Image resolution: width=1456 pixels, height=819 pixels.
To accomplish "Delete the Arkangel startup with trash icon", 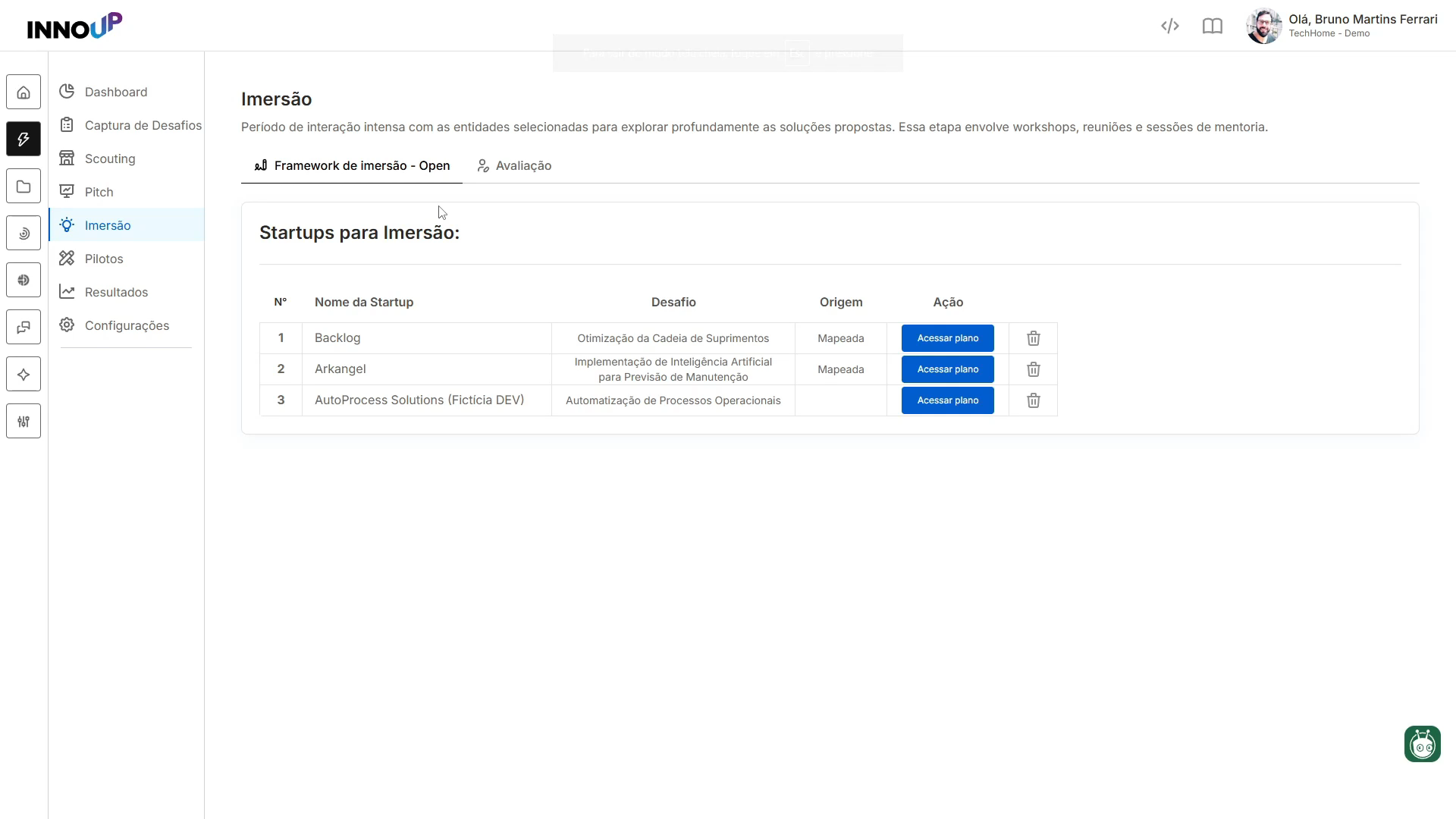I will (x=1034, y=369).
